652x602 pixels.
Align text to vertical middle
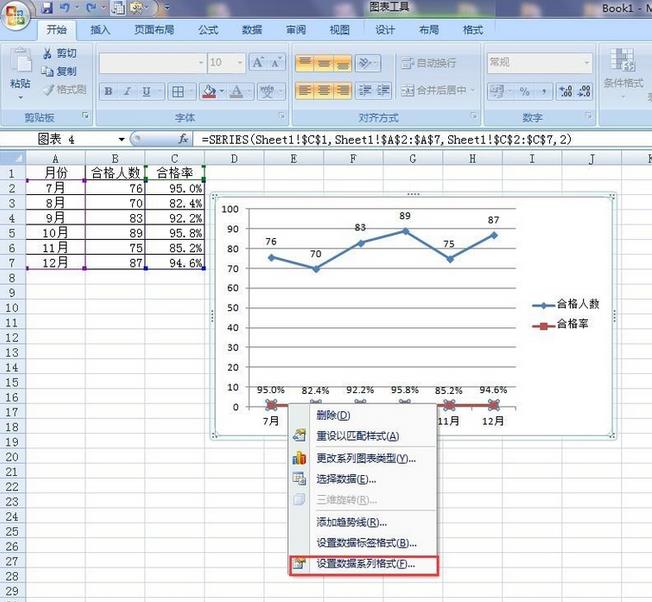(x=324, y=63)
